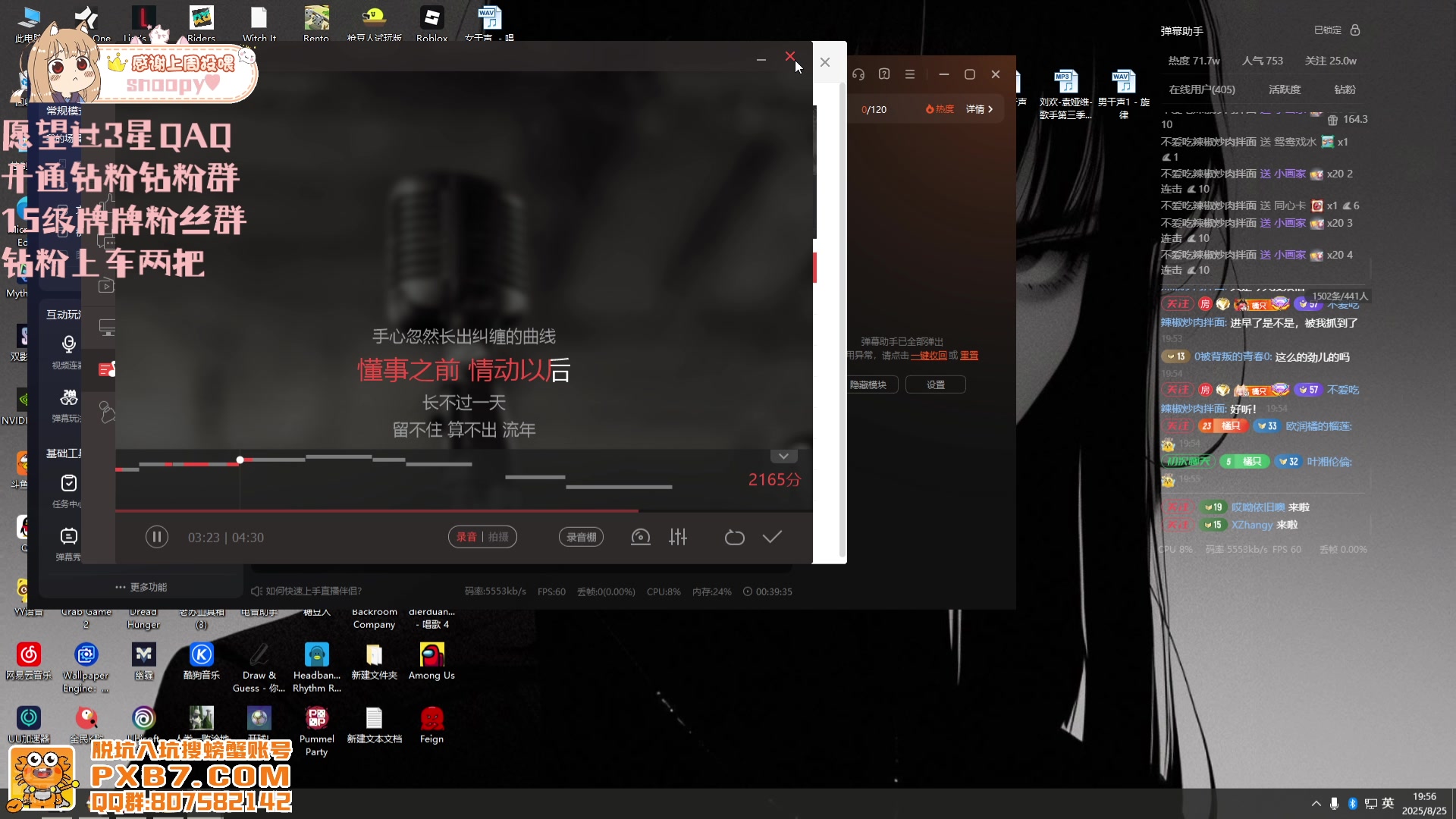Show hidden system tray icons chevron
Image resolution: width=1456 pixels, height=819 pixels.
point(1316,803)
